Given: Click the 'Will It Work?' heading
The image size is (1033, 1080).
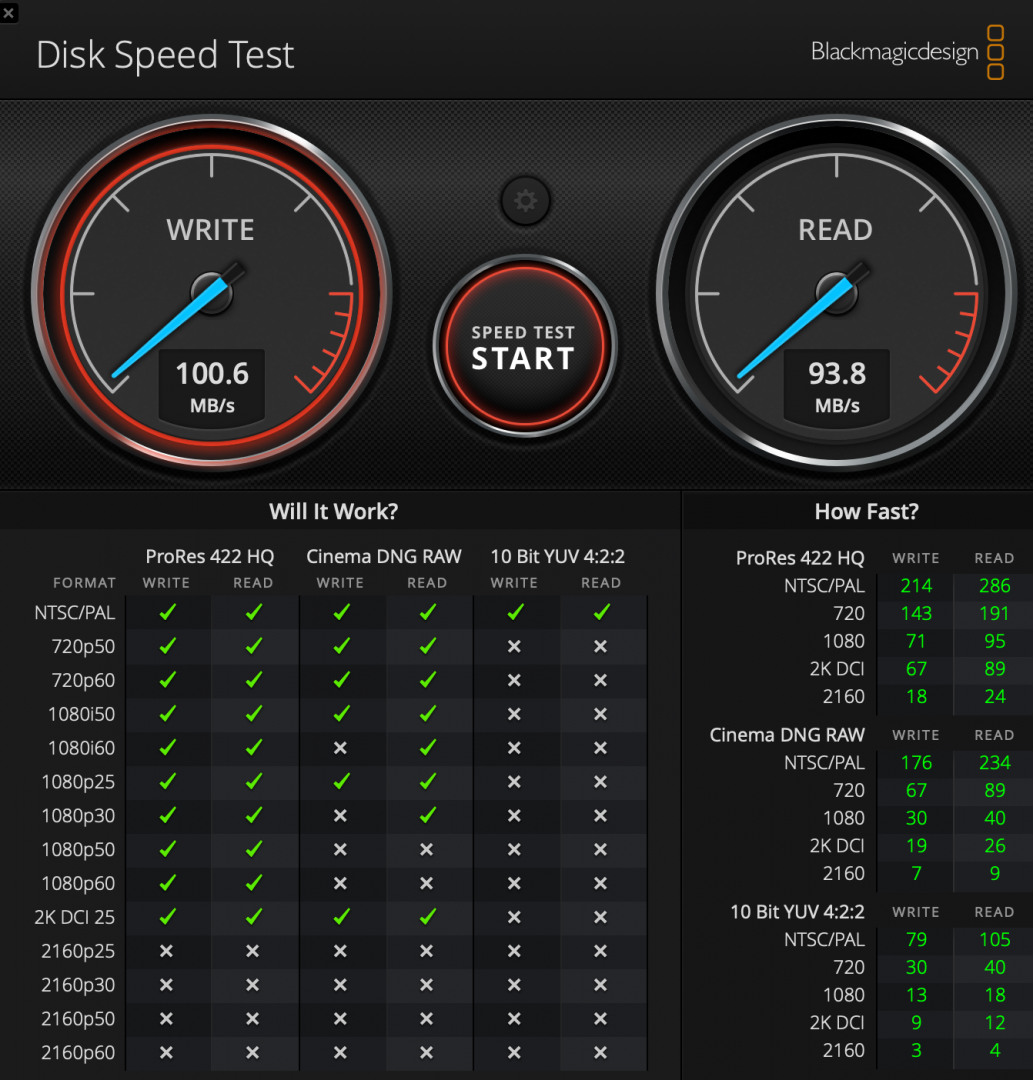Looking at the screenshot, I should click(334, 511).
